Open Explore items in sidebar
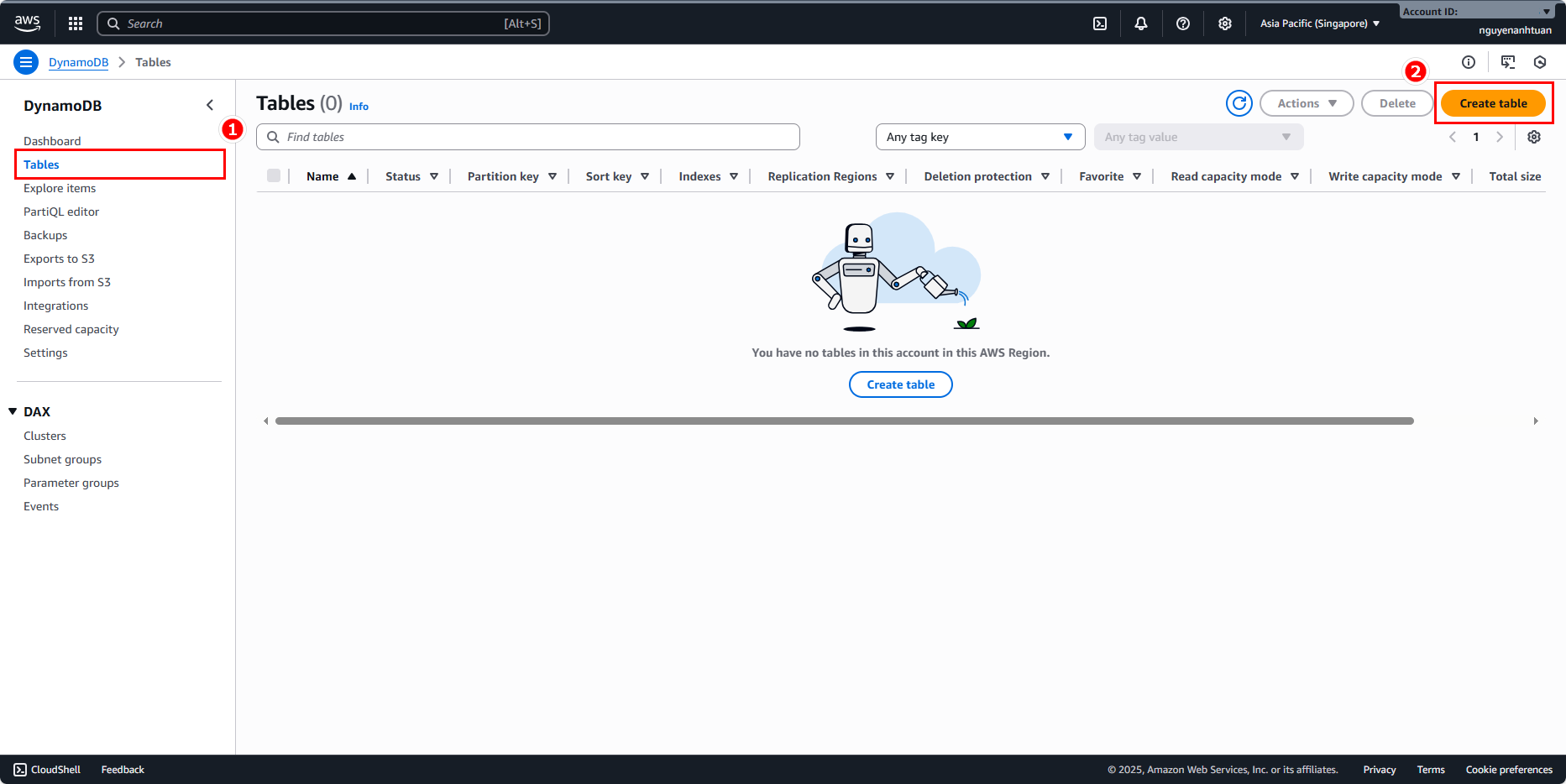Screen dimensions: 1566x784 point(60,188)
